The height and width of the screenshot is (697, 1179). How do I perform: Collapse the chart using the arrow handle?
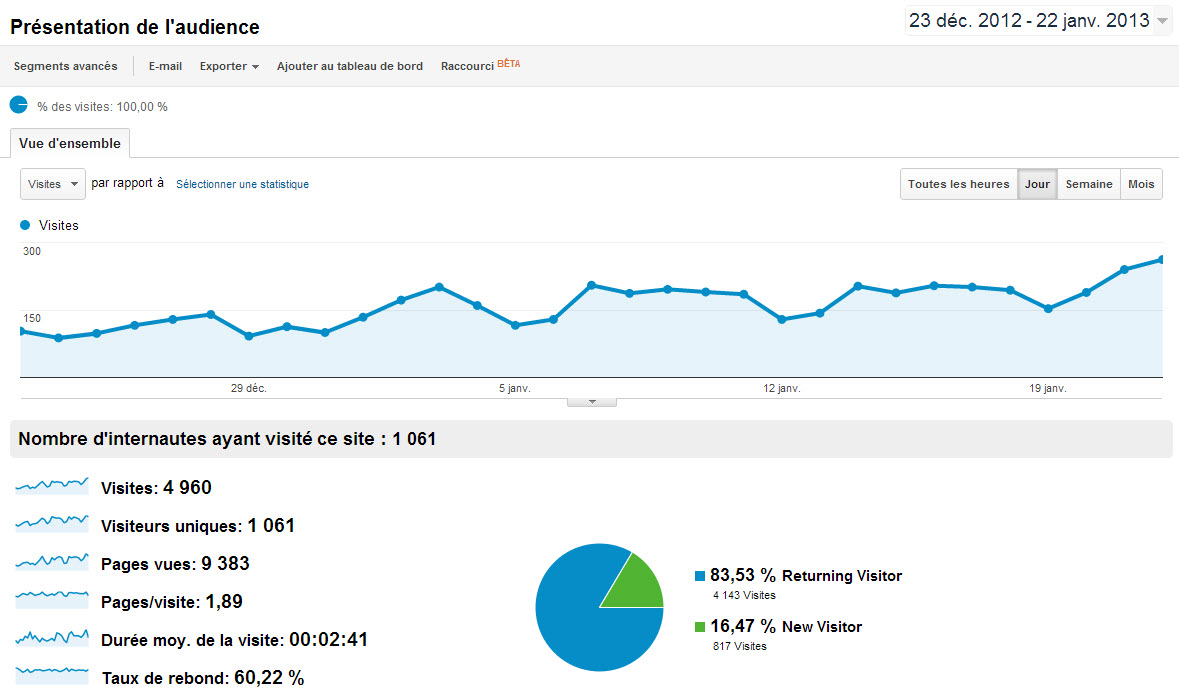592,402
